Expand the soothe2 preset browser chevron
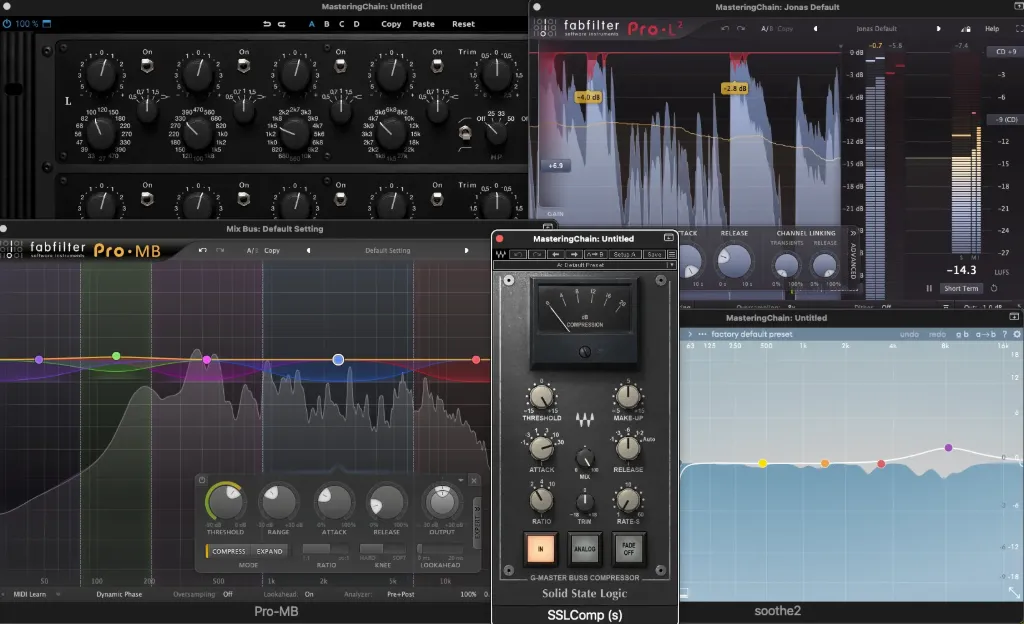 690,334
